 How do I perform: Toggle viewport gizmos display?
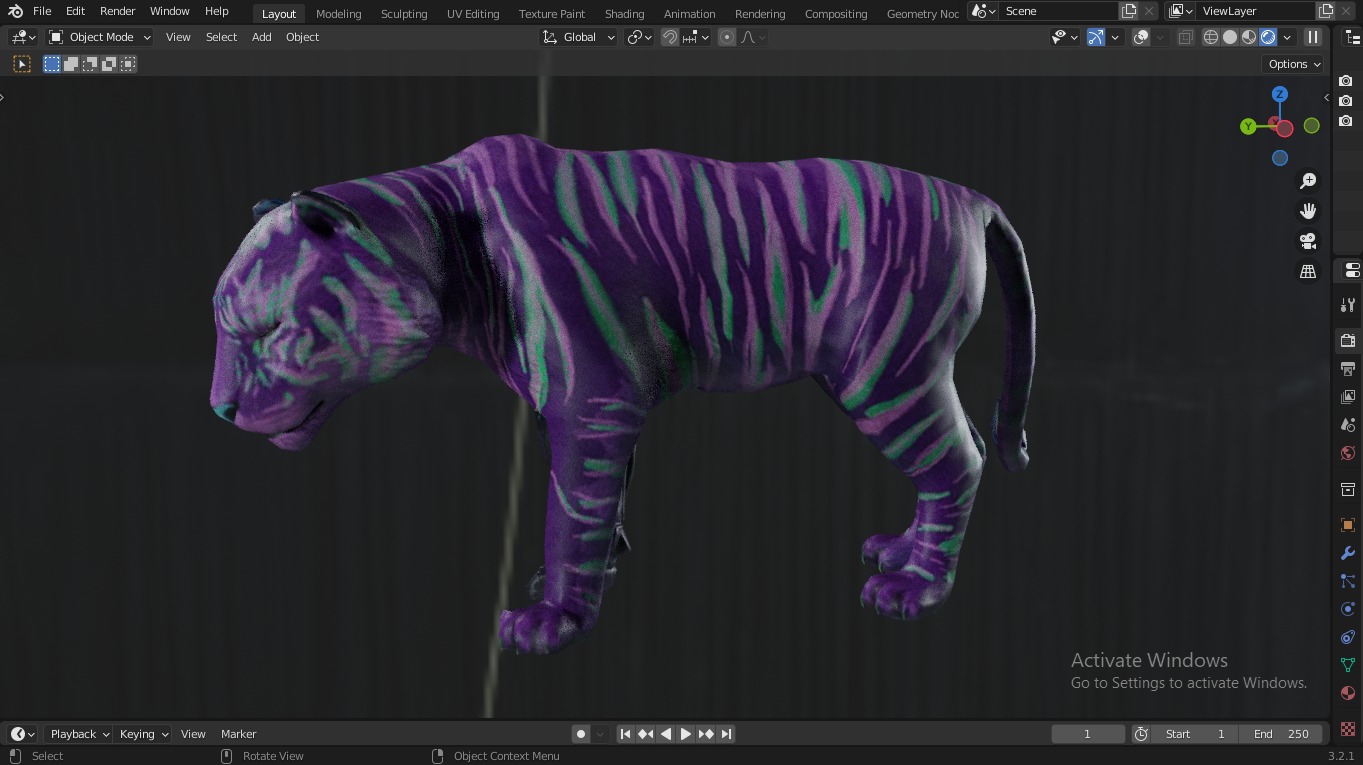(x=1096, y=37)
